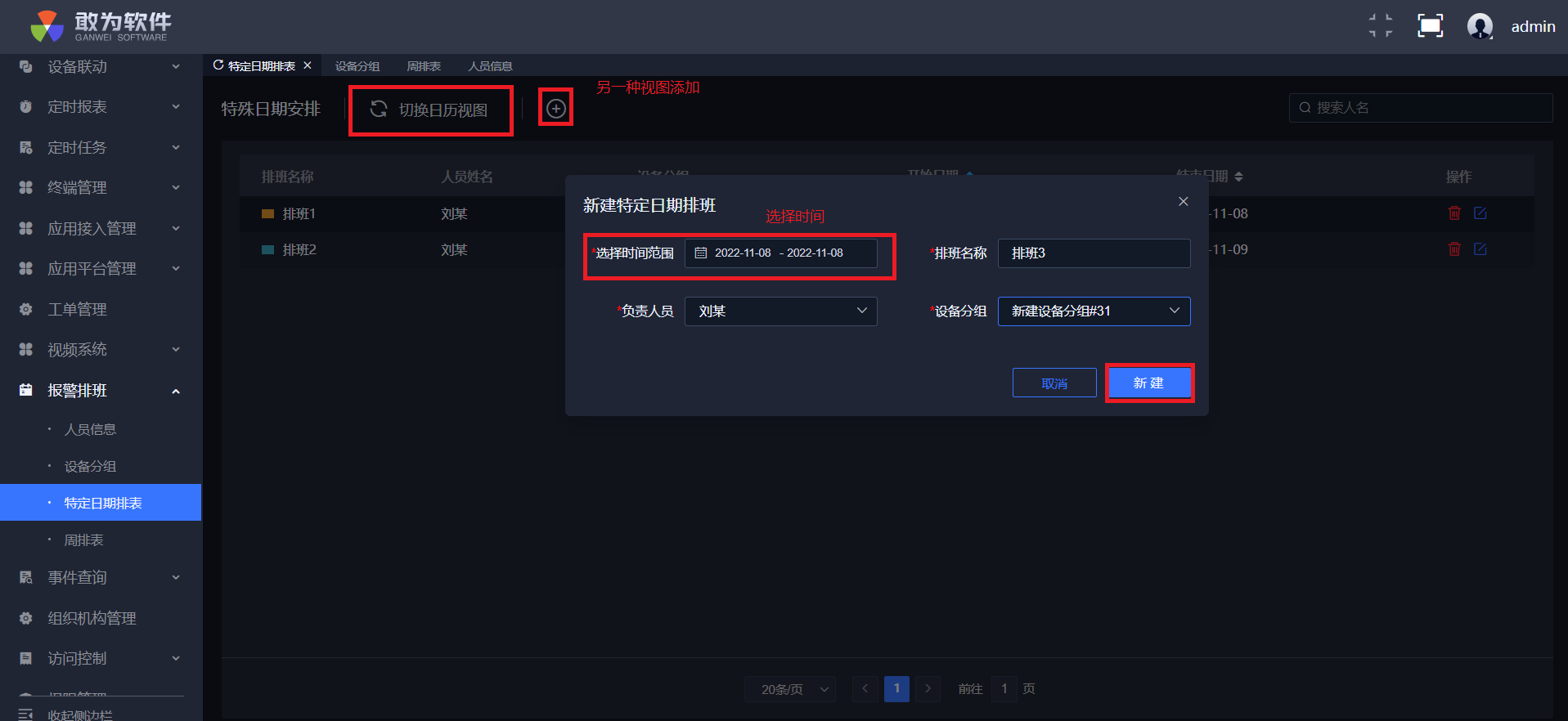
Task: Open the 负责人员 dropdown
Action: point(781,311)
